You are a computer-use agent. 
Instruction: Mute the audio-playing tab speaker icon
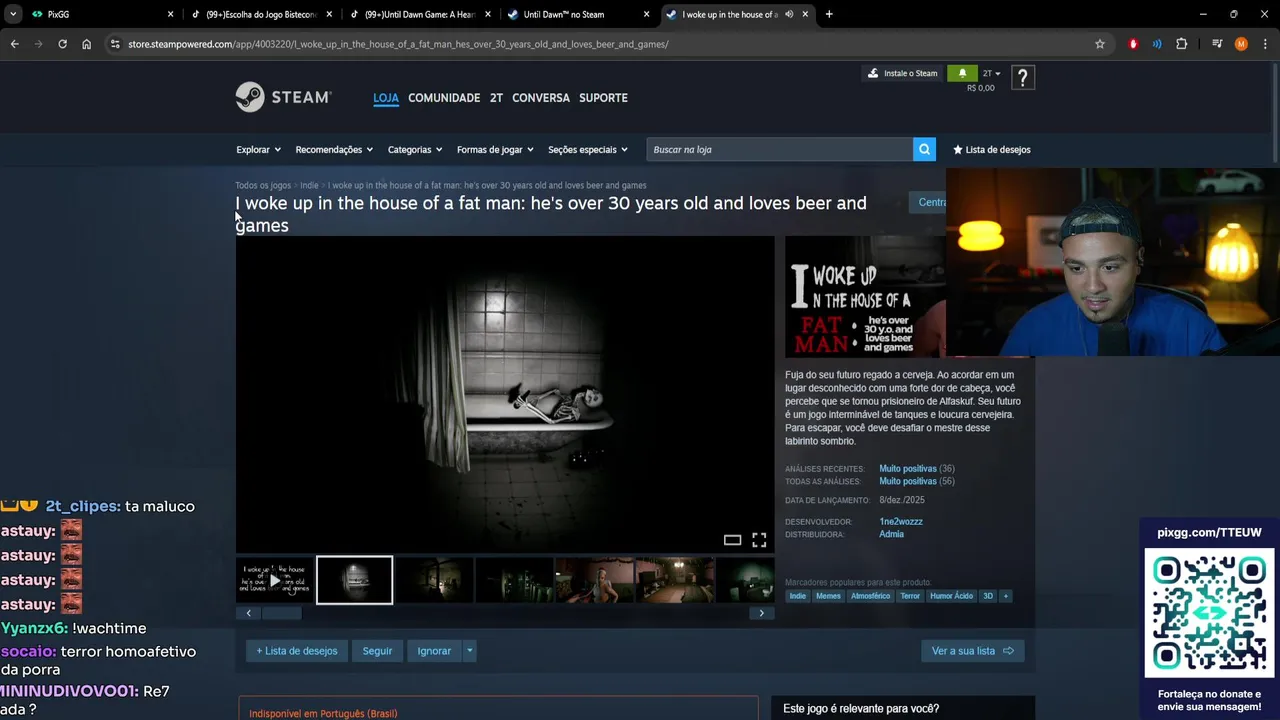tap(789, 14)
